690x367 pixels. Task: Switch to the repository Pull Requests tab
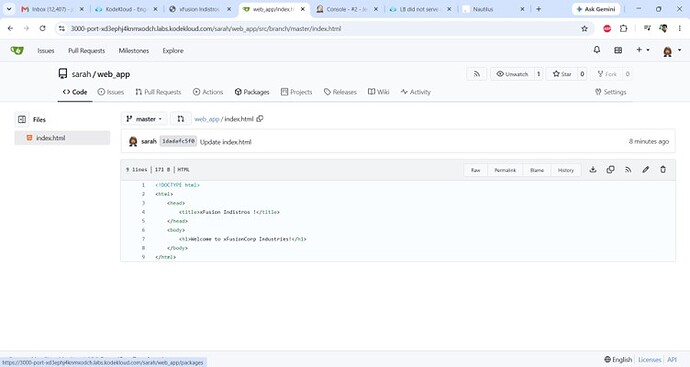[158, 92]
